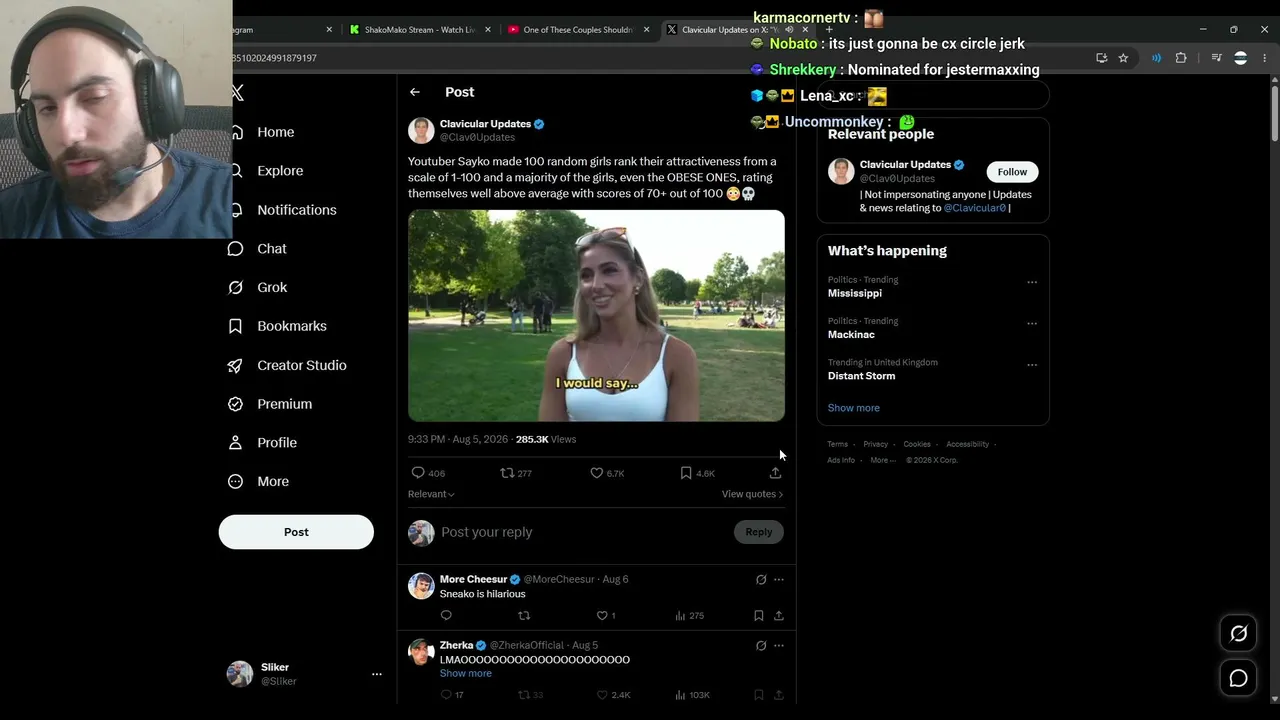Open Sliker account menu dots

tap(377, 674)
